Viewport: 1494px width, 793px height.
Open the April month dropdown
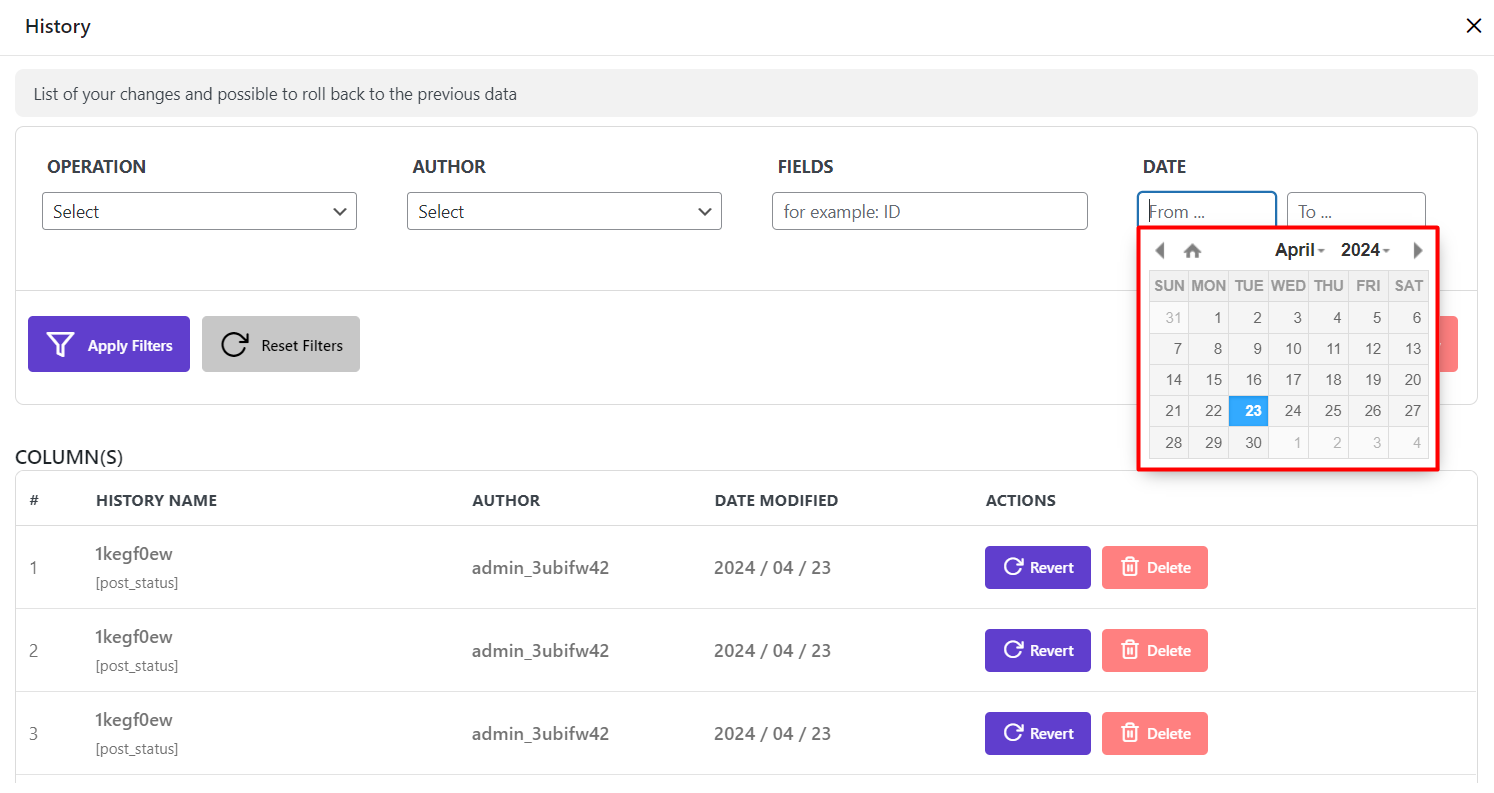tap(1299, 250)
